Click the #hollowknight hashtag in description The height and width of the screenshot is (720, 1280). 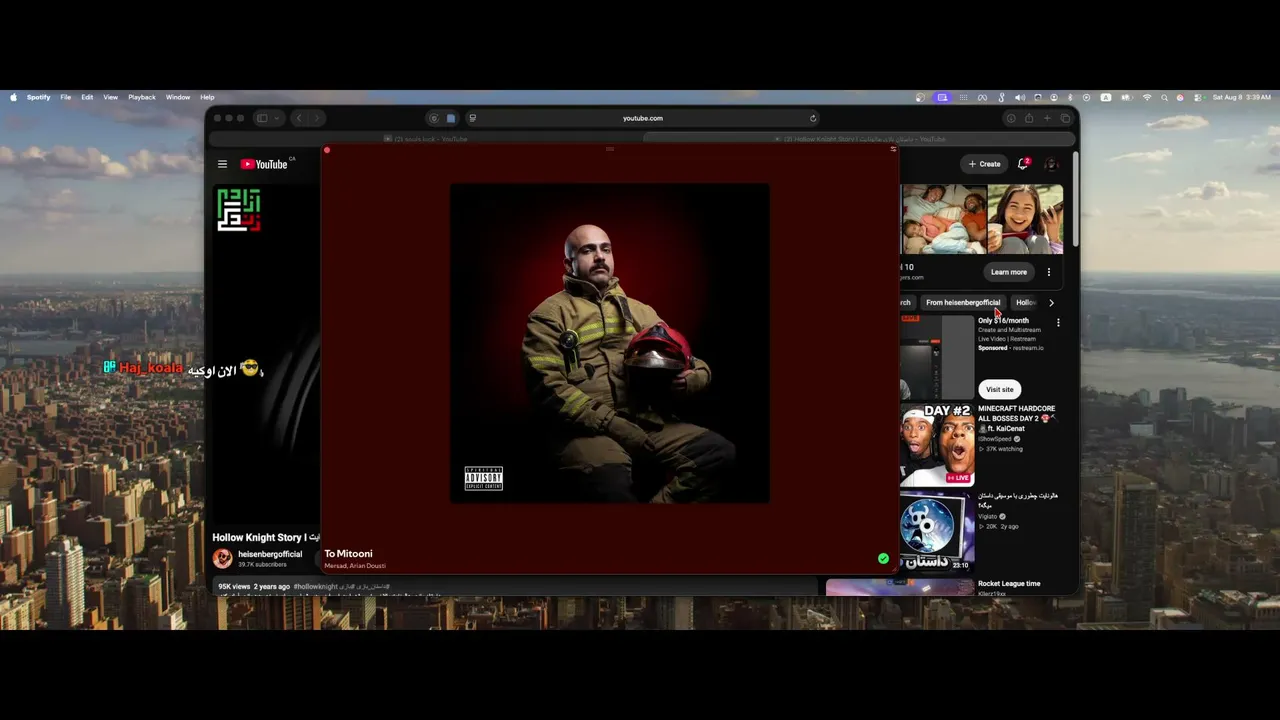pos(315,586)
